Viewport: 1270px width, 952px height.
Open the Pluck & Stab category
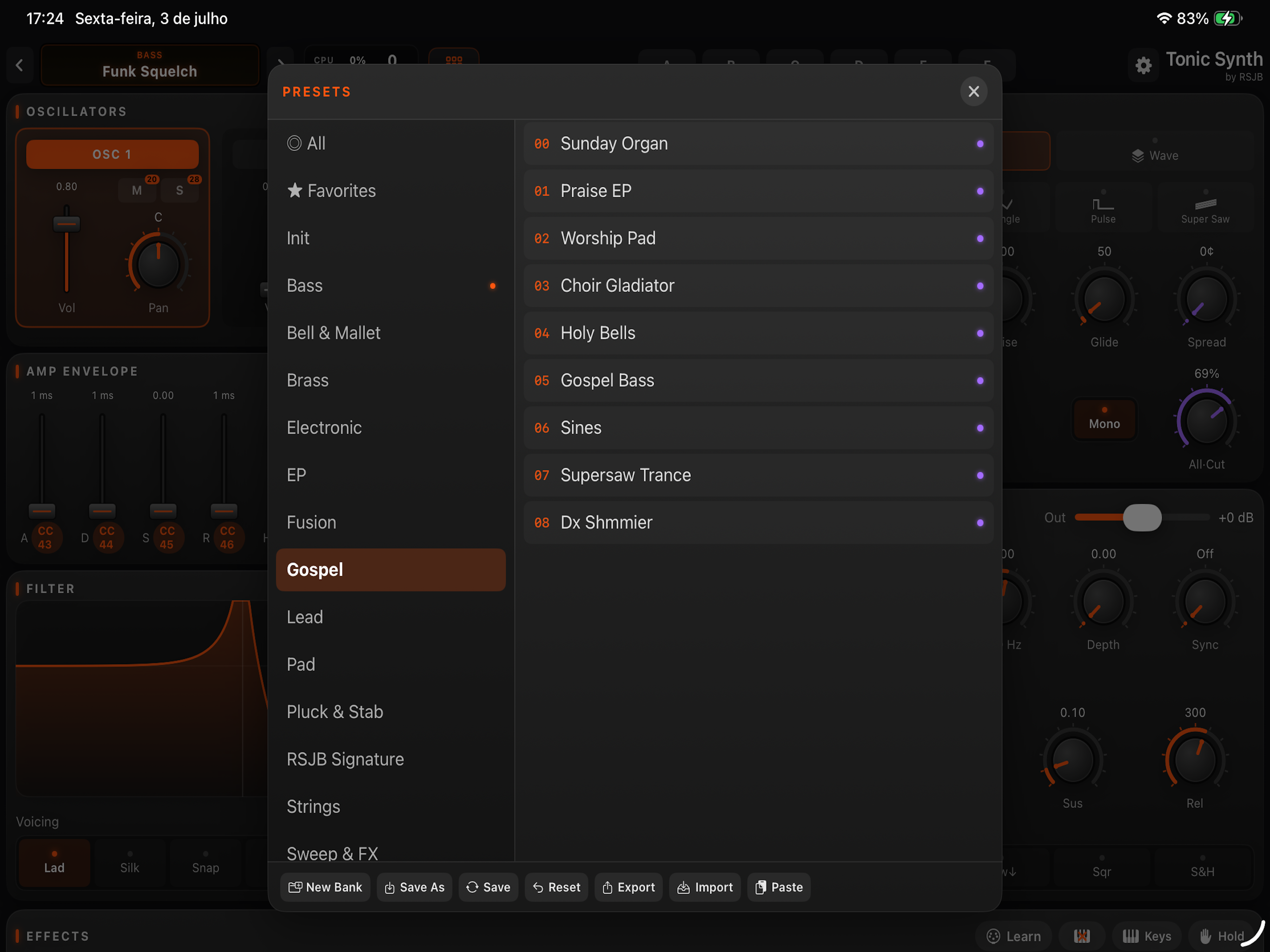pos(390,712)
